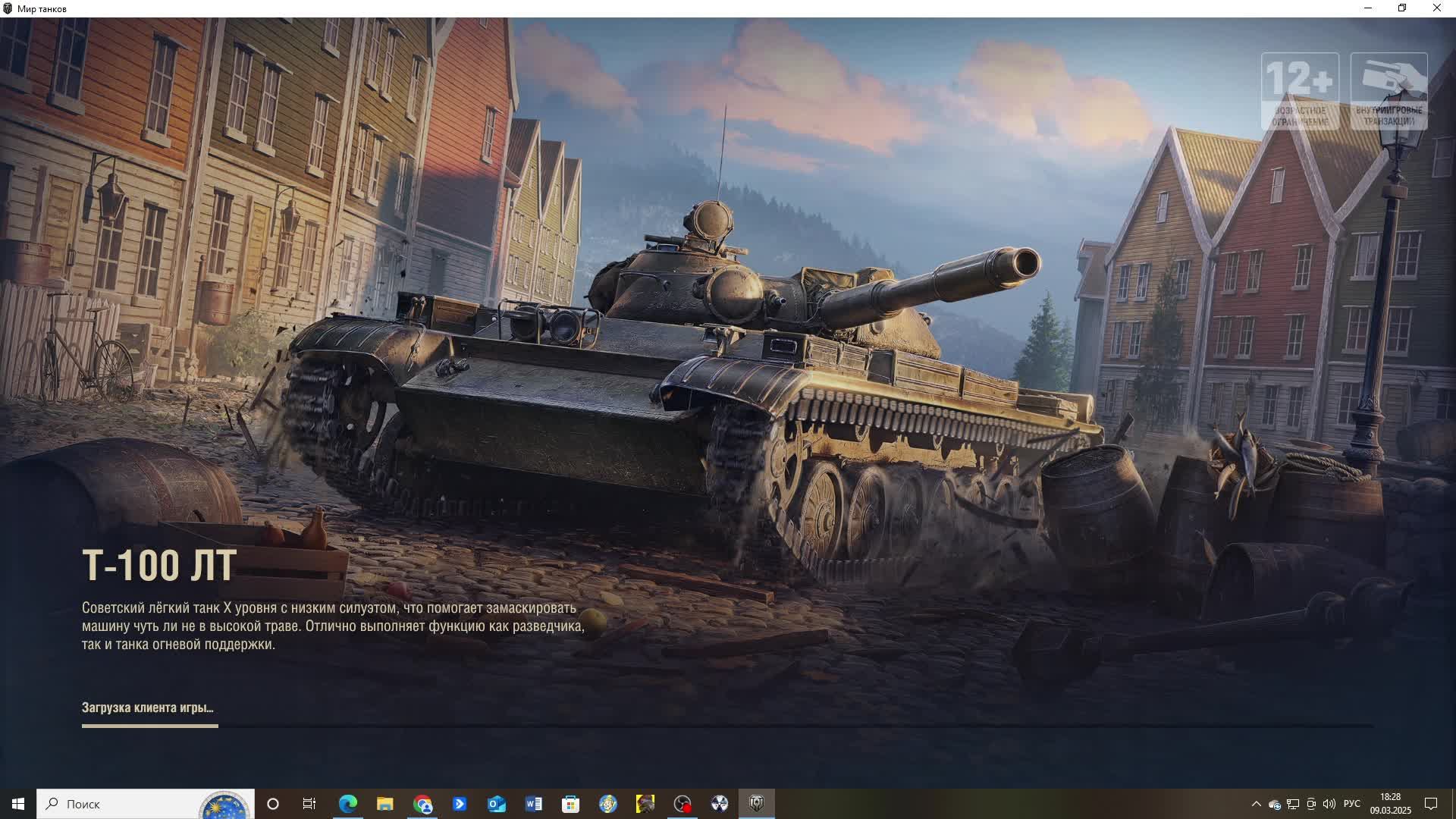Image resolution: width=1456 pixels, height=819 pixels.
Task: Open the volume control in the tray
Action: click(1329, 804)
